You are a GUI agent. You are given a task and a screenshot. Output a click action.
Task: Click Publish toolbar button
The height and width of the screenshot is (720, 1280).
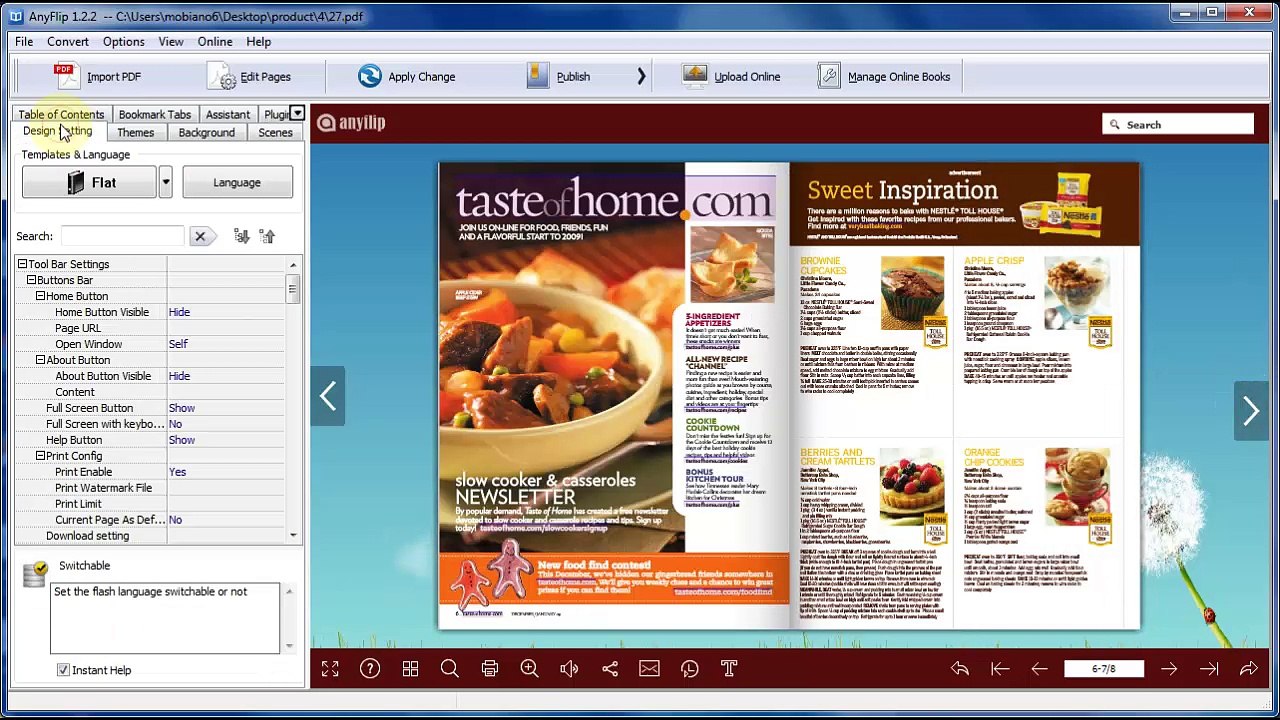[559, 76]
